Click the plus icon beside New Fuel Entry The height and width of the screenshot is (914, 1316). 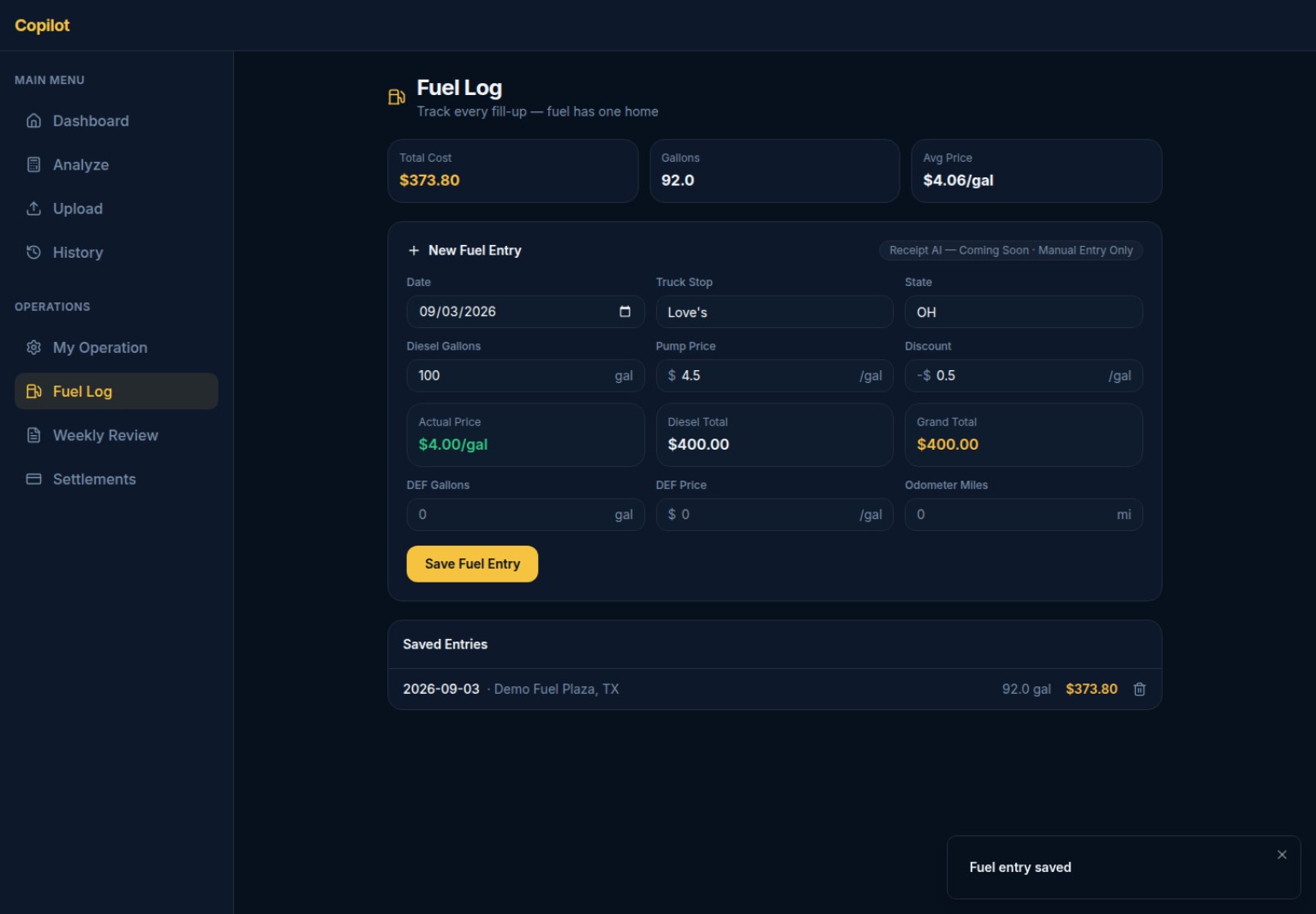(x=414, y=251)
